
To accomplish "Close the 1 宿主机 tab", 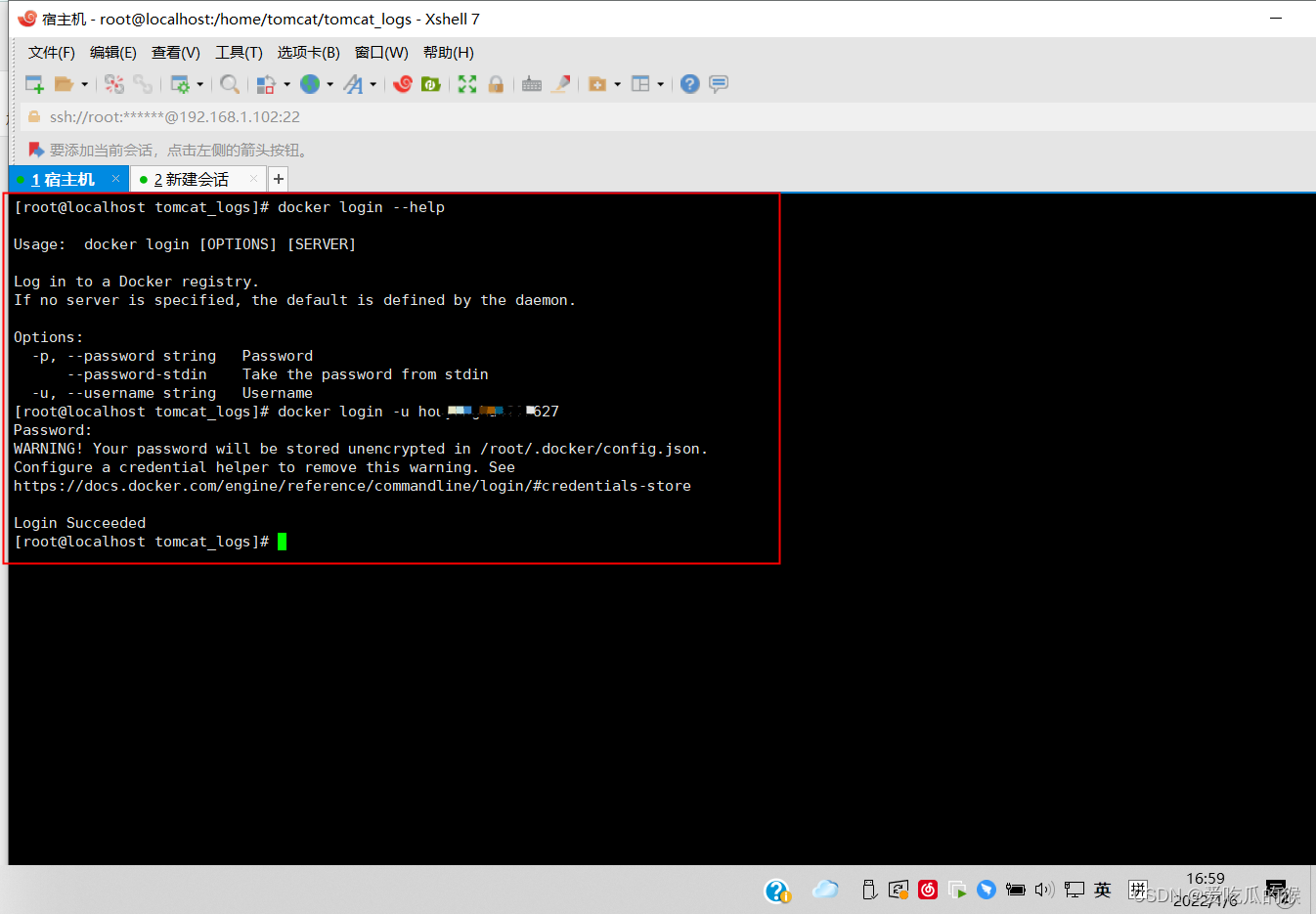I will click(115, 179).
